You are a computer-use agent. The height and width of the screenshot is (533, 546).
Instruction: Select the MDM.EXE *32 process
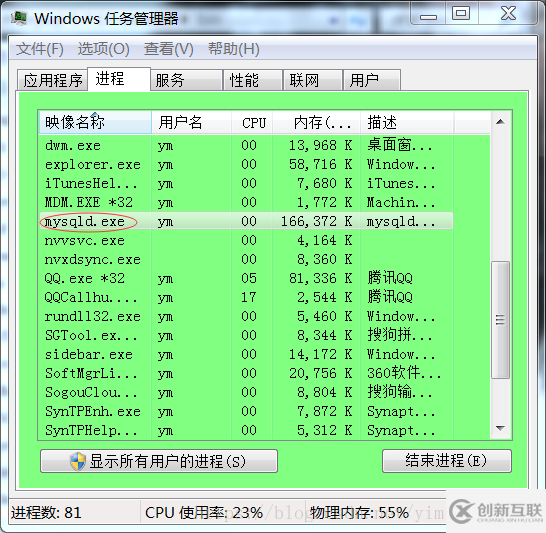click(246, 202)
